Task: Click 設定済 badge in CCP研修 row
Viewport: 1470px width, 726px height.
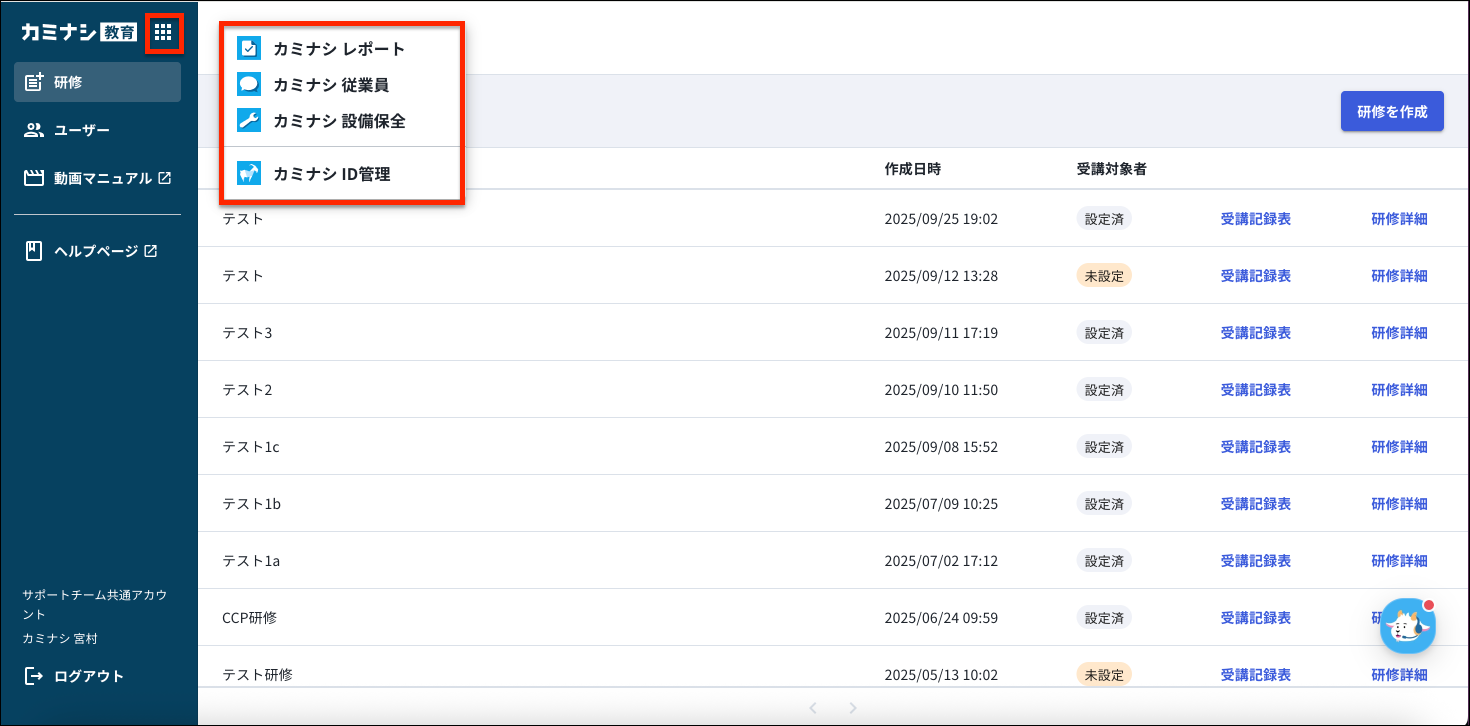Action: pos(1104,617)
